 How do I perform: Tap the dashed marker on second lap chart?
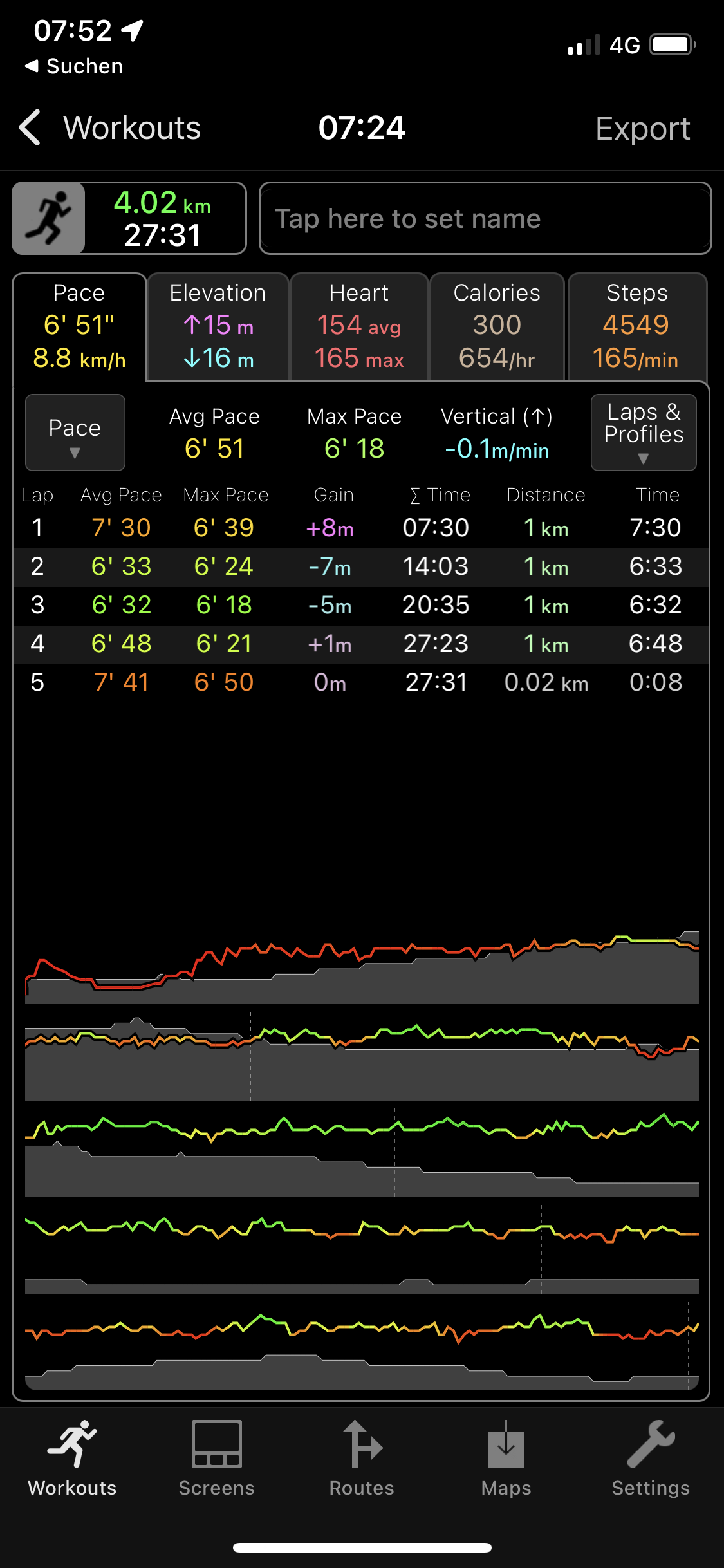coord(250,1056)
